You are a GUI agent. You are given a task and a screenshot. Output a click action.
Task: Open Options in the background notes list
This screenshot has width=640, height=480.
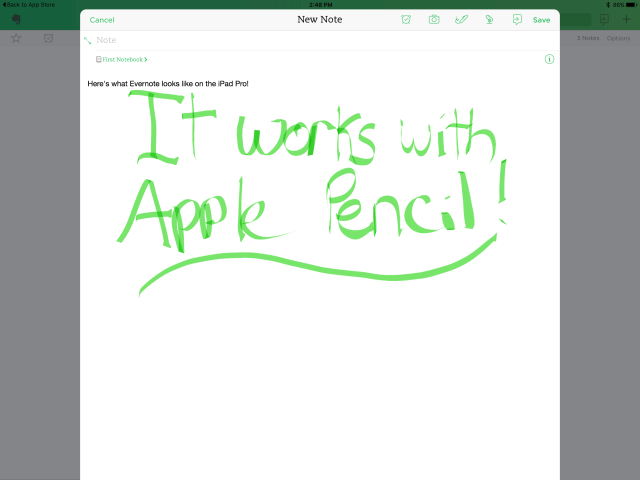618,38
